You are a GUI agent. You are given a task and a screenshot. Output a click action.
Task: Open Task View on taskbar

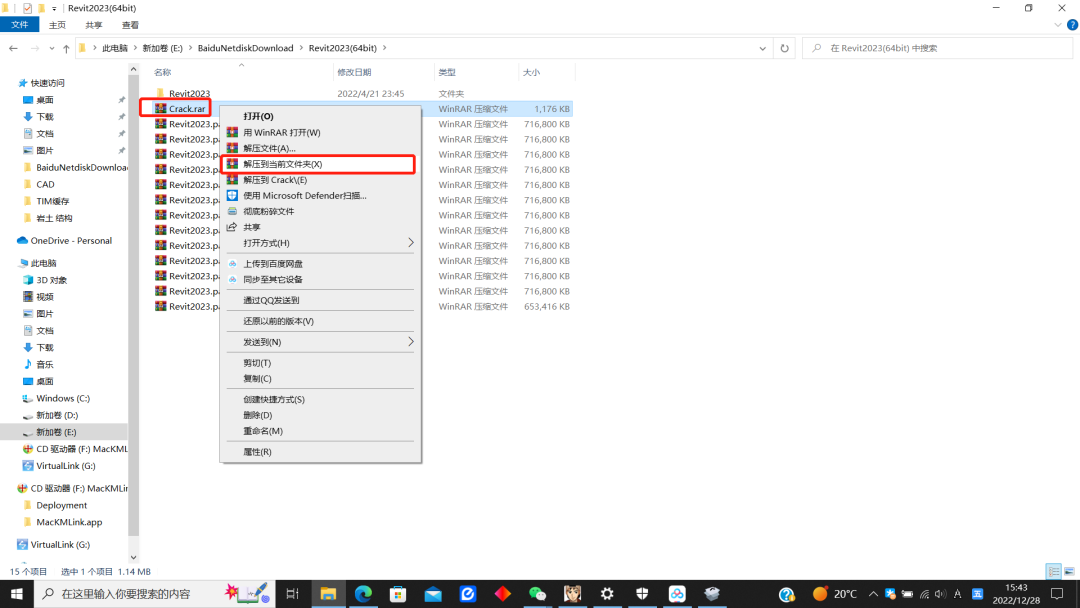(292, 594)
